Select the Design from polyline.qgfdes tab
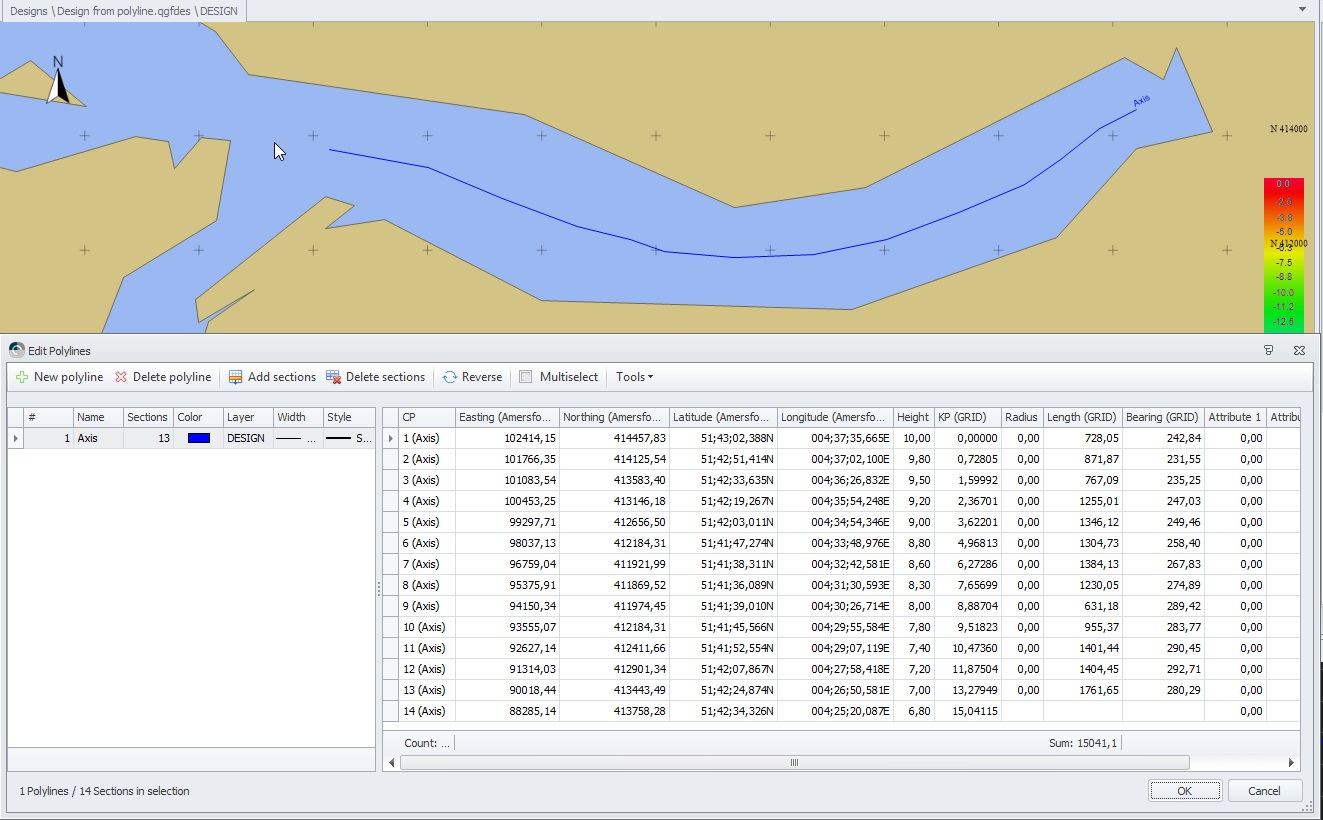This screenshot has height=820, width=1323. [124, 10]
